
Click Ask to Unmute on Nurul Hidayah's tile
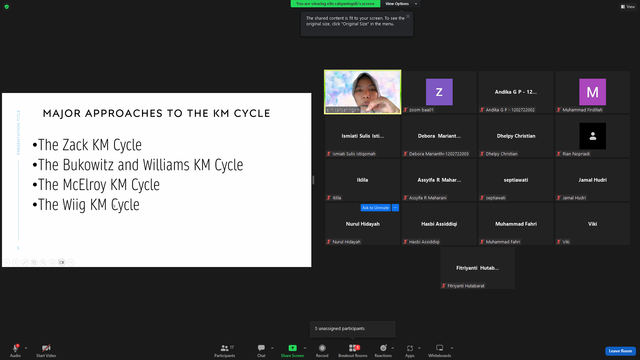[376, 208]
